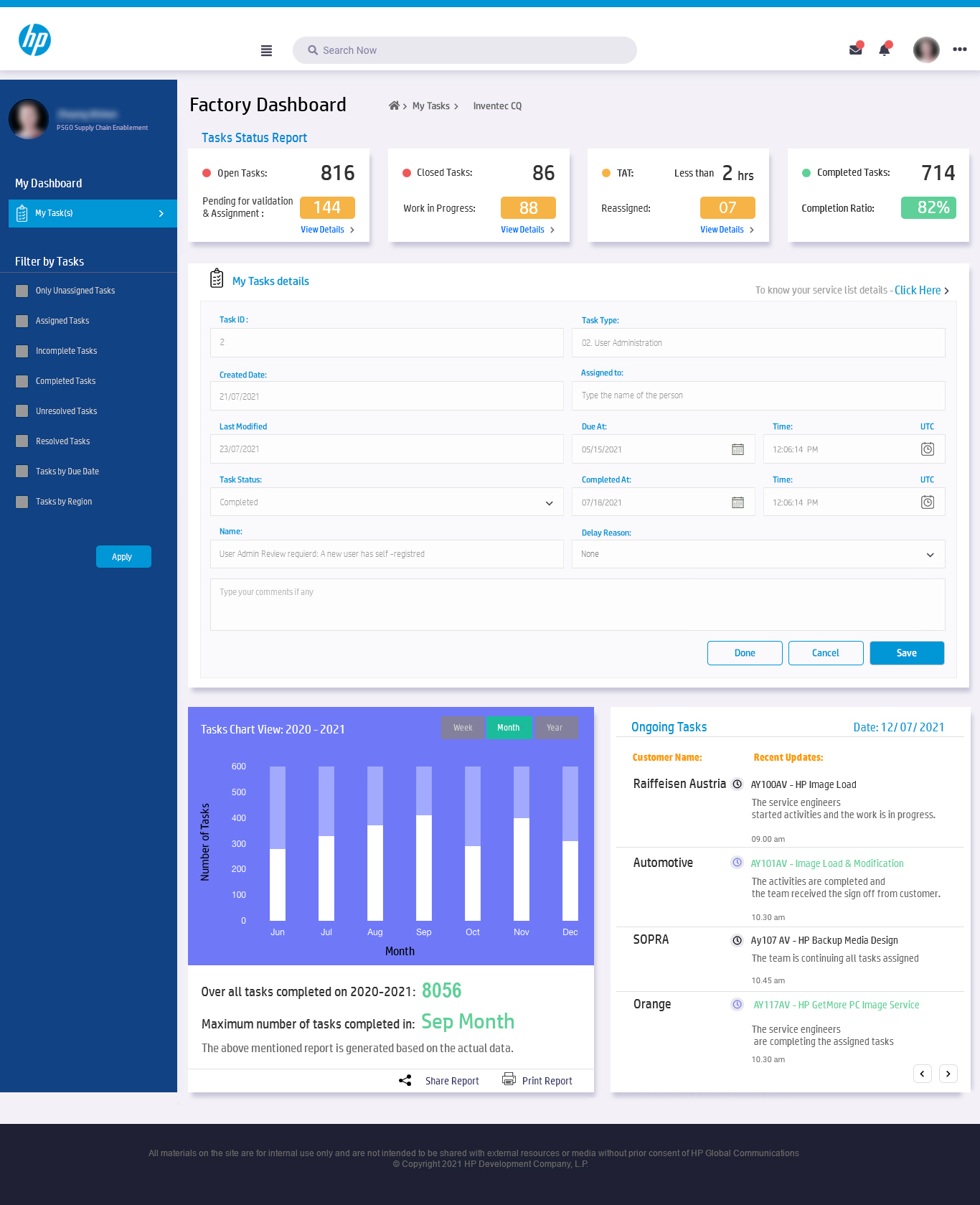This screenshot has height=1205, width=980.
Task: Open the mail envelope notifications icon
Action: coord(856,50)
